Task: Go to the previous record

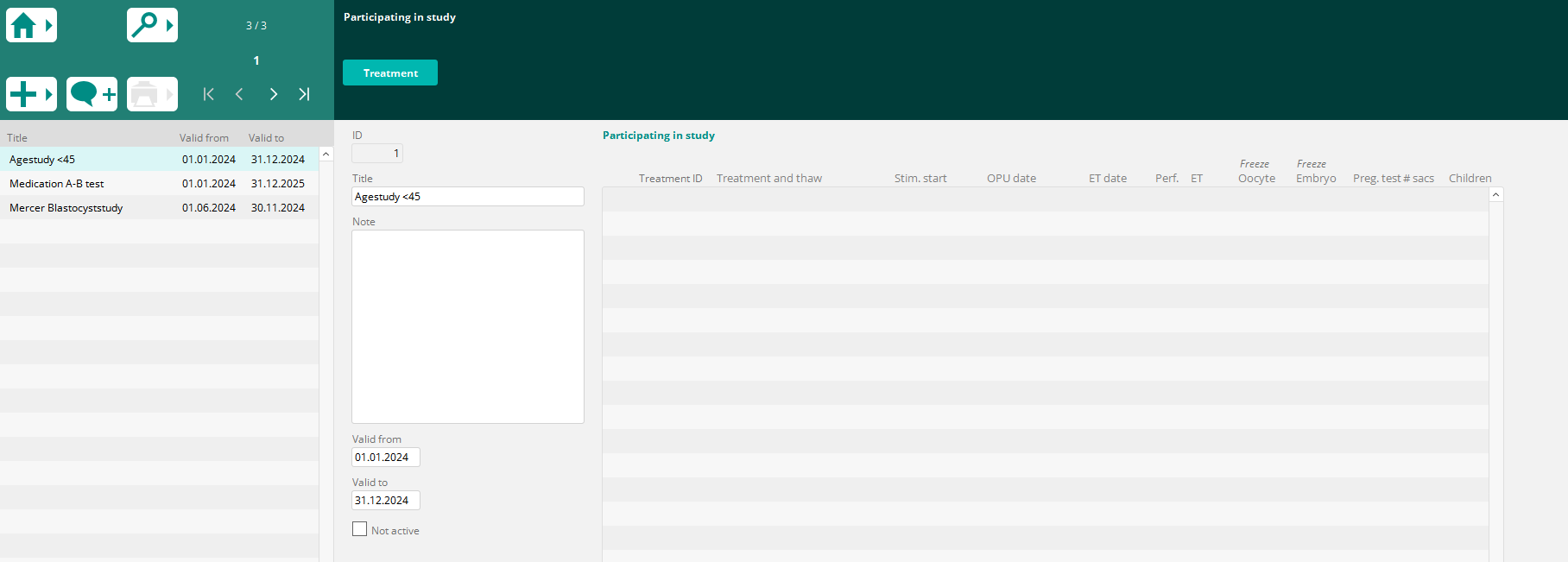Action: click(239, 94)
